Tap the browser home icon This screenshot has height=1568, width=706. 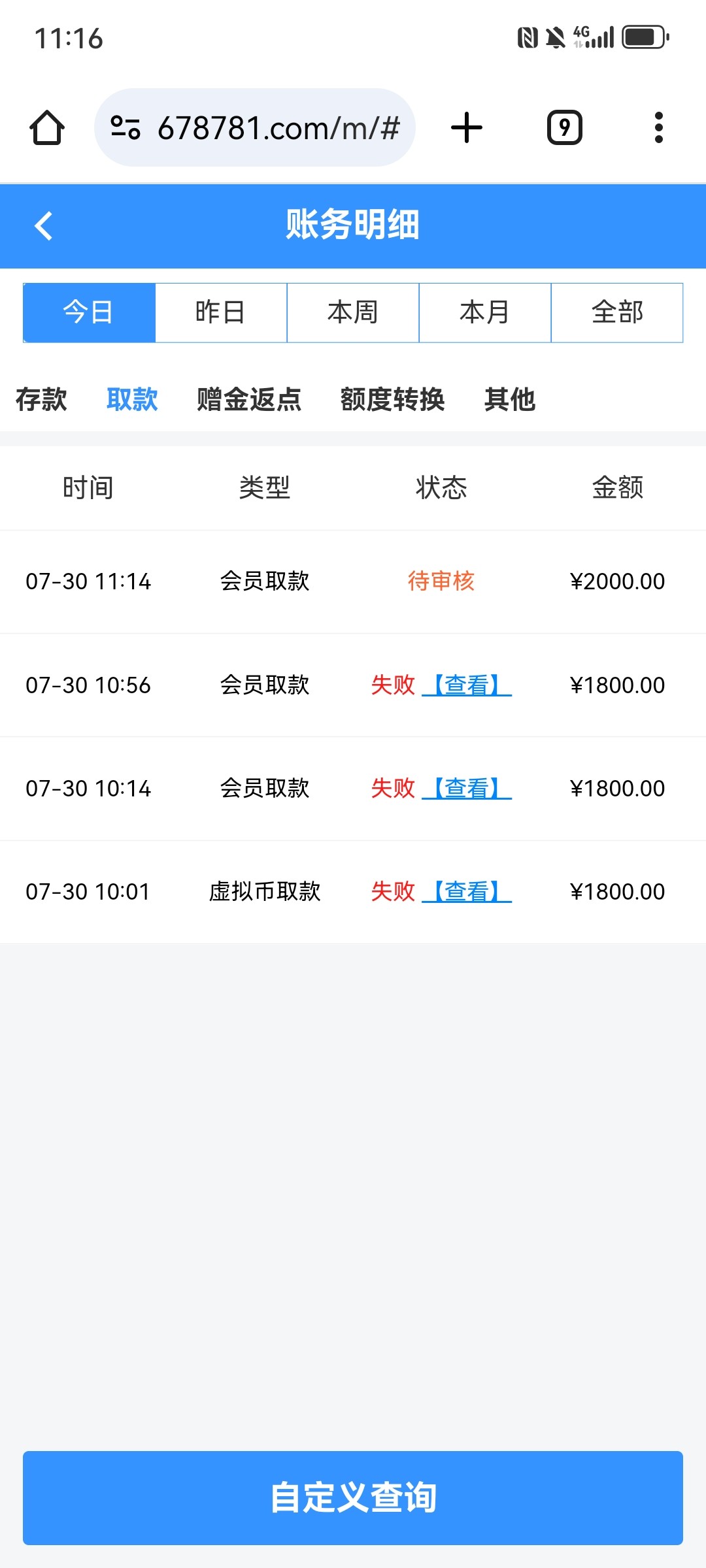47,127
